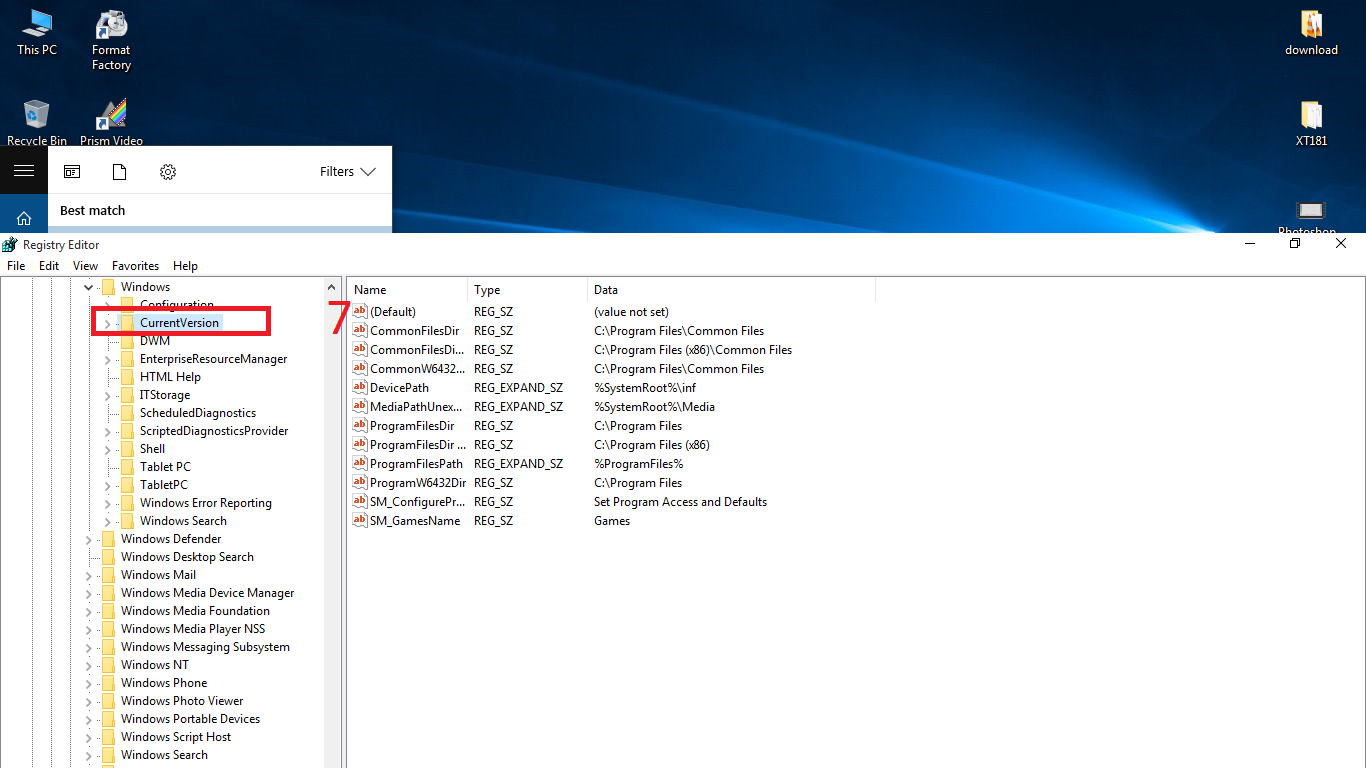Image resolution: width=1366 pixels, height=768 pixels.
Task: Select the download folder on the desktop
Action: point(1311,32)
